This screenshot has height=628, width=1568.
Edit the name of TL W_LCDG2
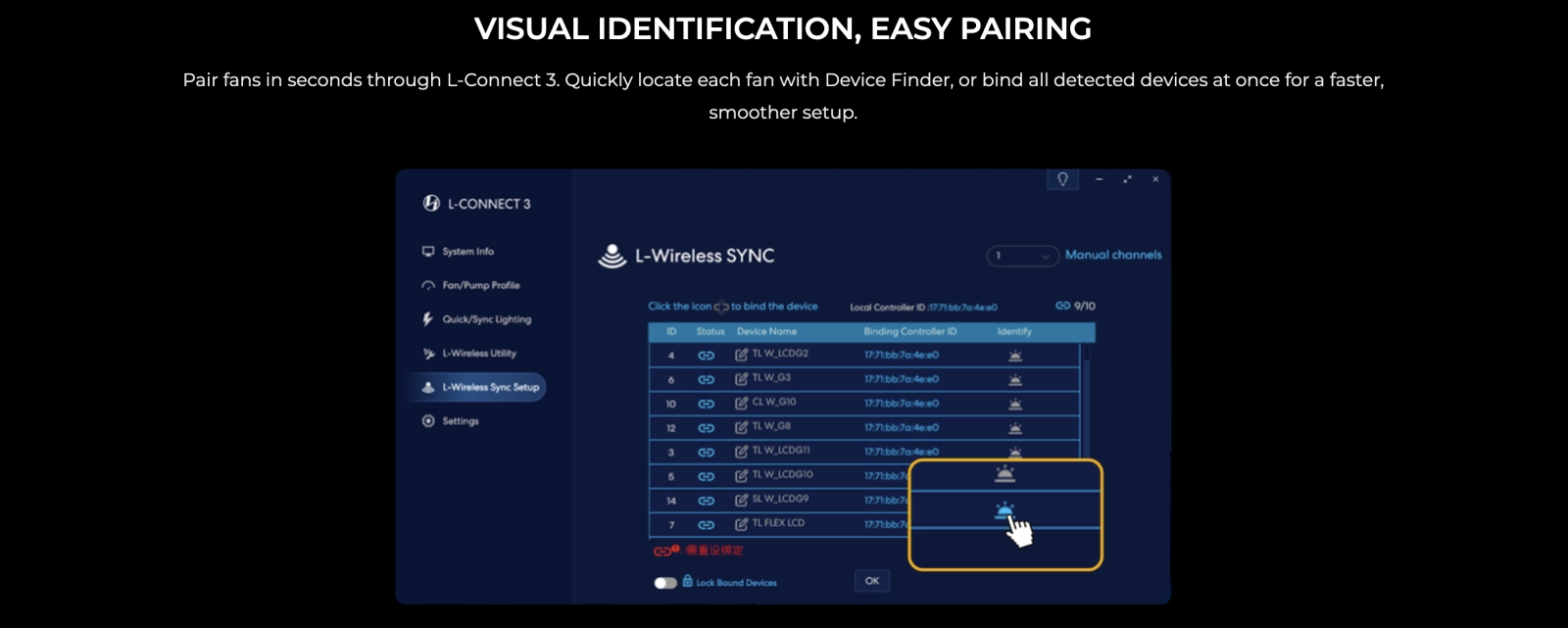(x=742, y=355)
